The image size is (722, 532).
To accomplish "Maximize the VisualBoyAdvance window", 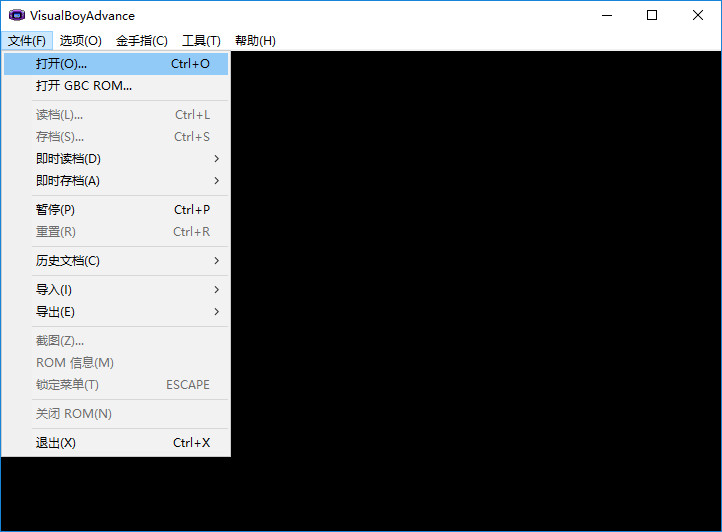I will (x=652, y=15).
